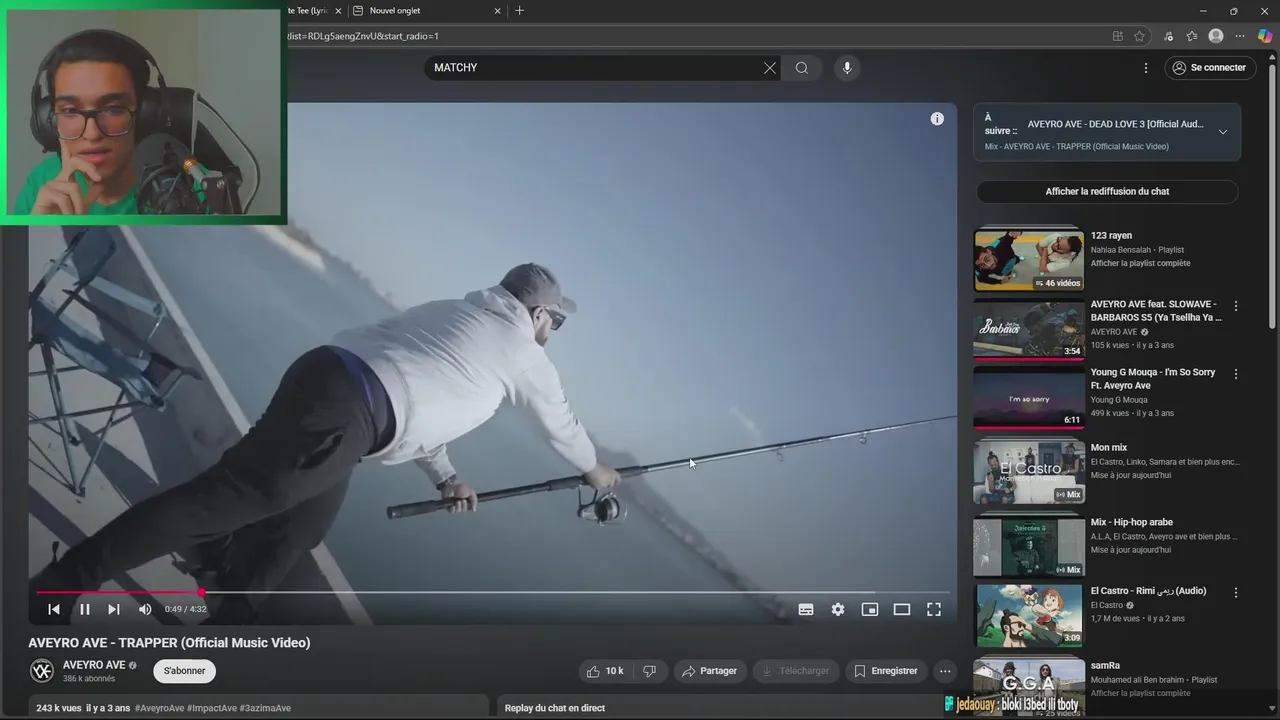
Task: Switch to theater mode
Action: (x=902, y=609)
